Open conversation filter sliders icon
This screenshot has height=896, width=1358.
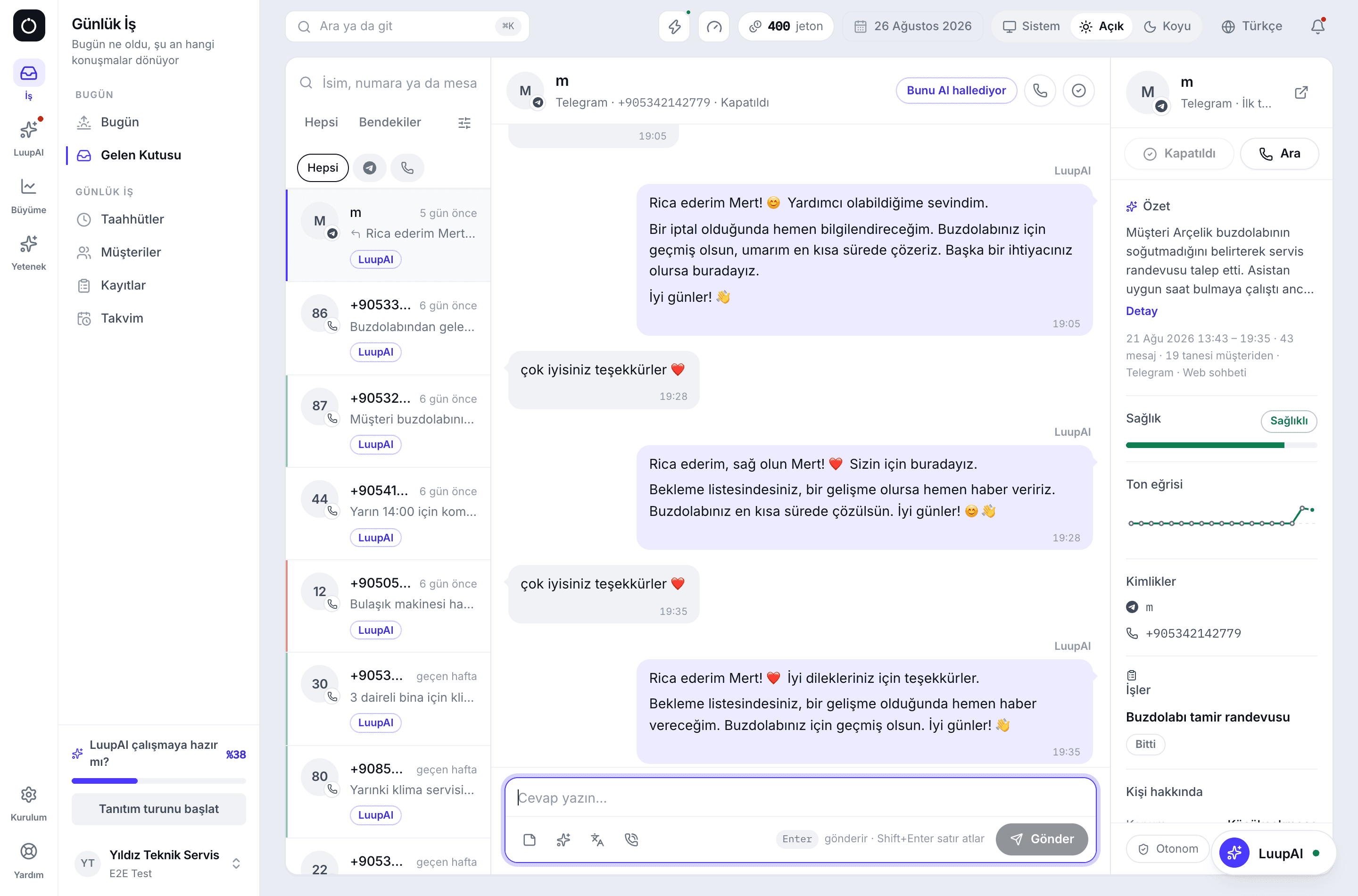click(464, 123)
